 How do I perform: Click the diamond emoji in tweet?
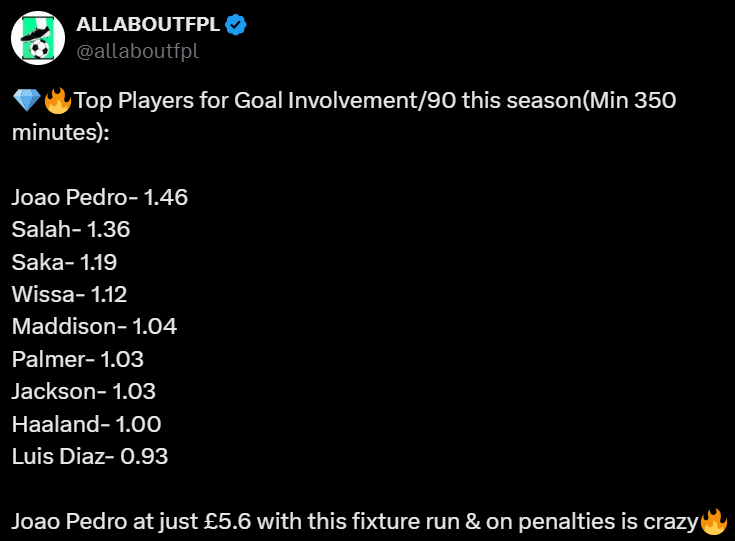click(27, 100)
